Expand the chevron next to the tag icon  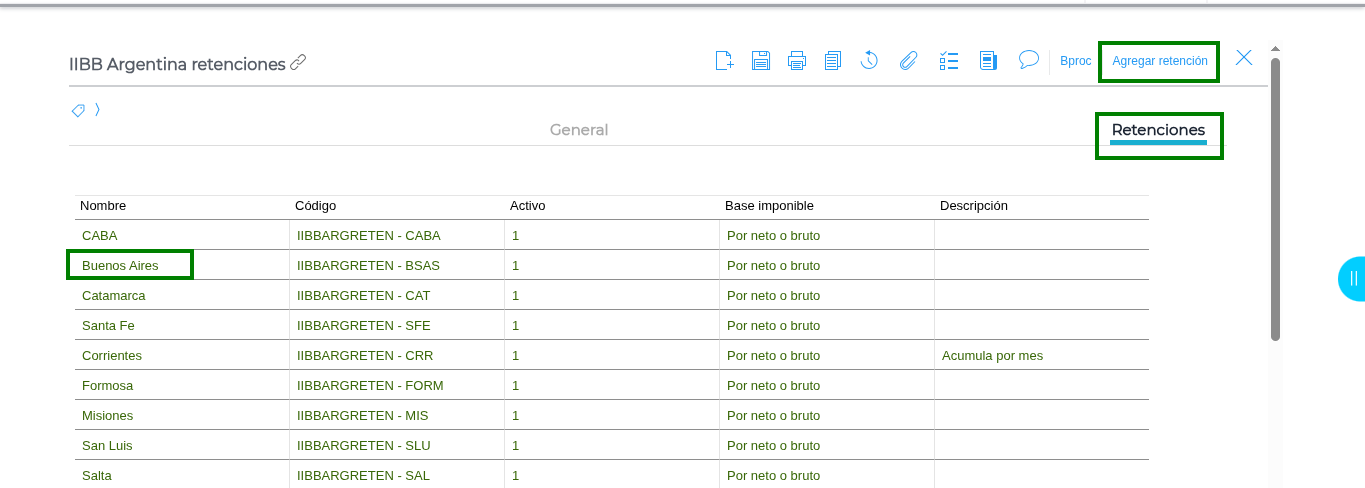[x=97, y=110]
